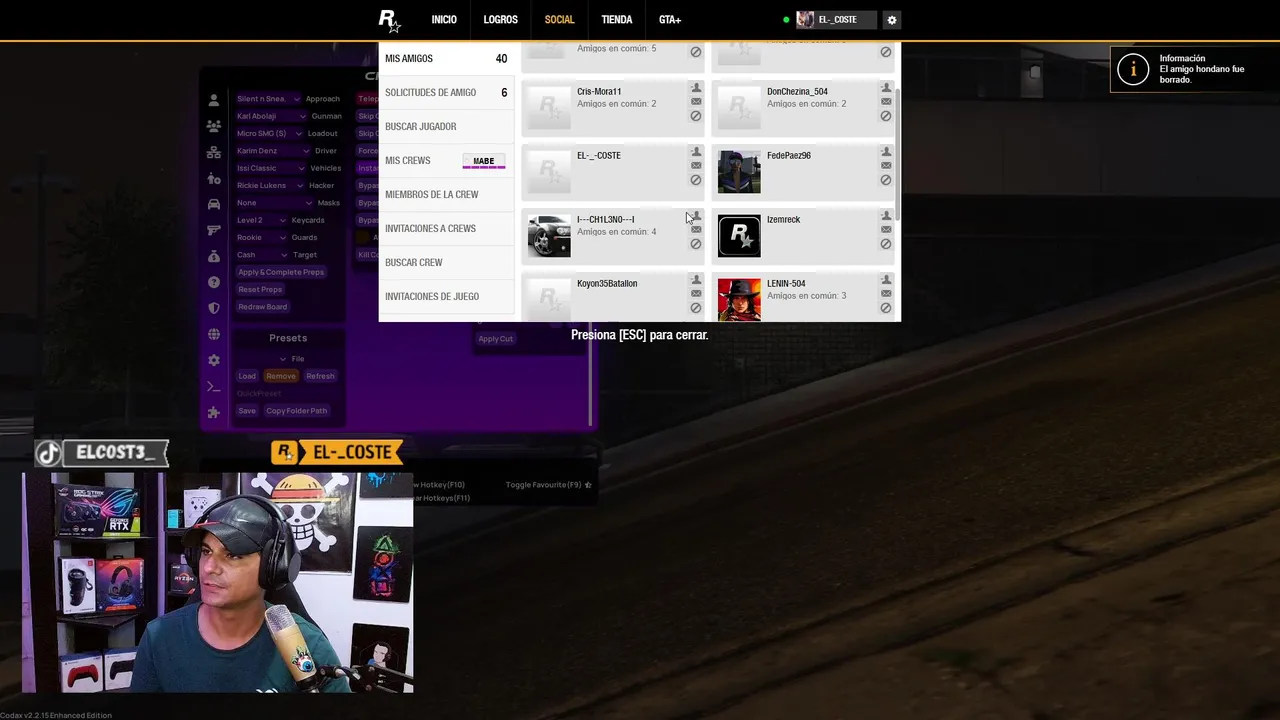Viewport: 1280px width, 720px height.
Task: Open the question mark help icon in Codax
Action: [214, 282]
